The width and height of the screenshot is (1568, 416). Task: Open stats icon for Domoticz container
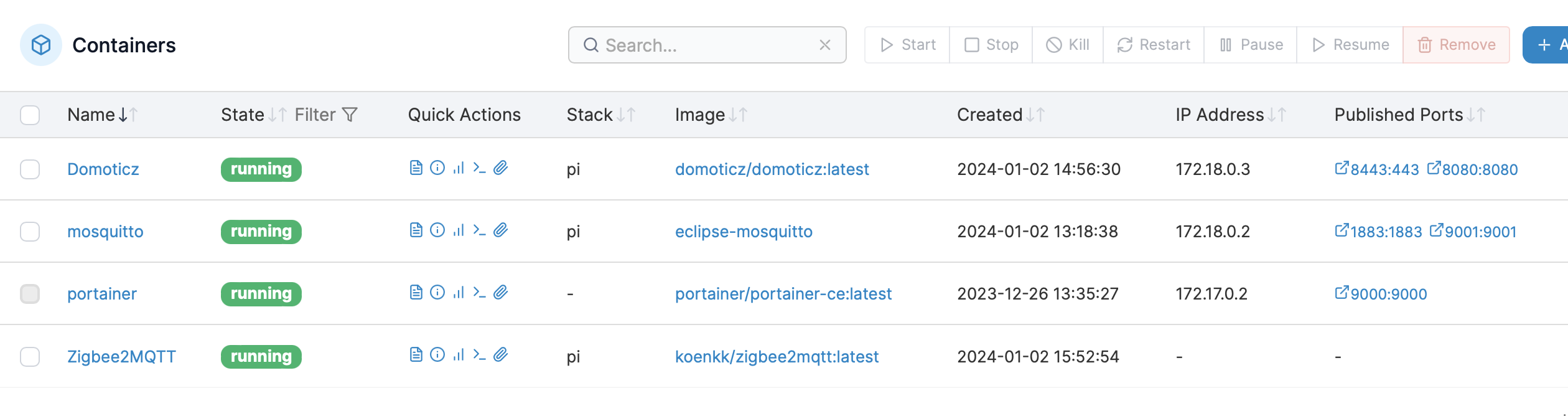[459, 168]
